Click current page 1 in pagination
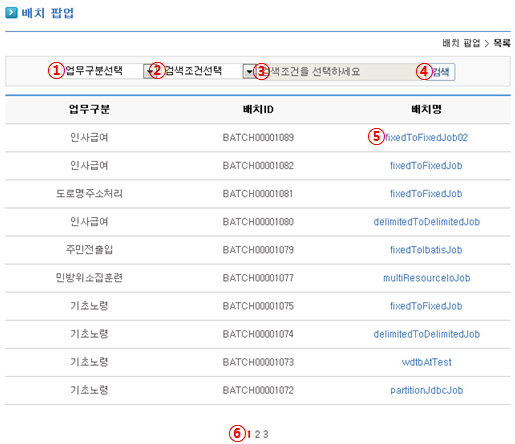 [249, 434]
